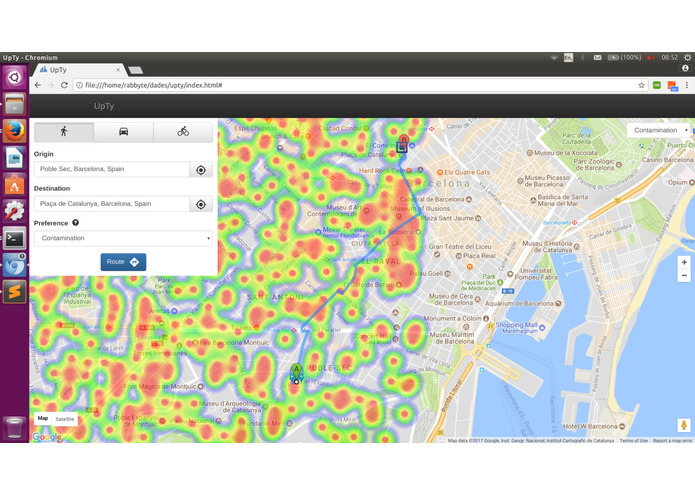Click Gran Teatre del Liceu label

460,246
